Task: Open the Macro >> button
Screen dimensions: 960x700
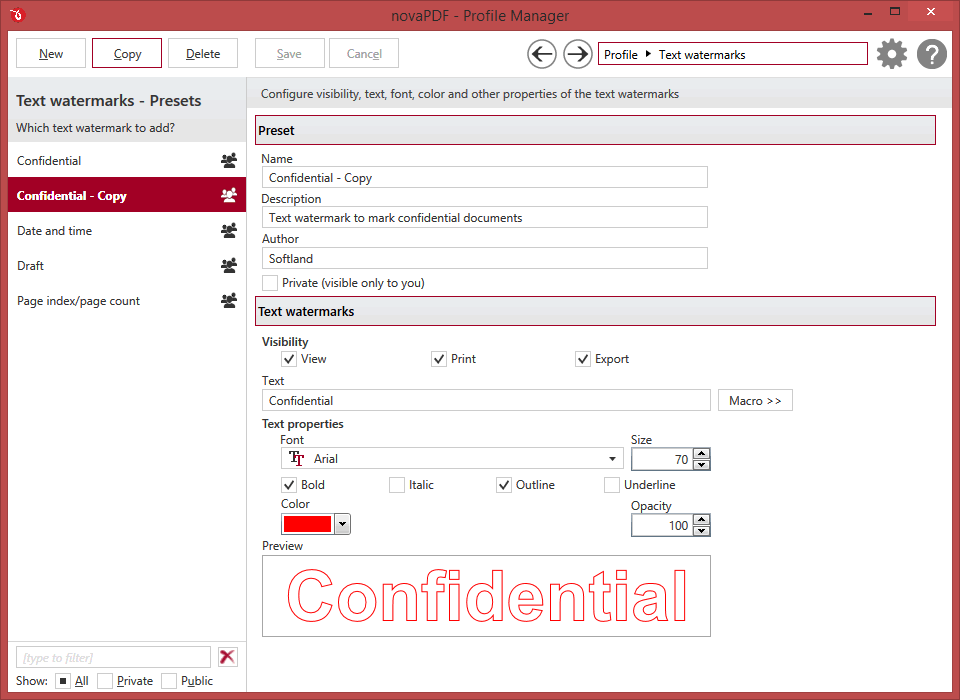Action: pos(755,401)
